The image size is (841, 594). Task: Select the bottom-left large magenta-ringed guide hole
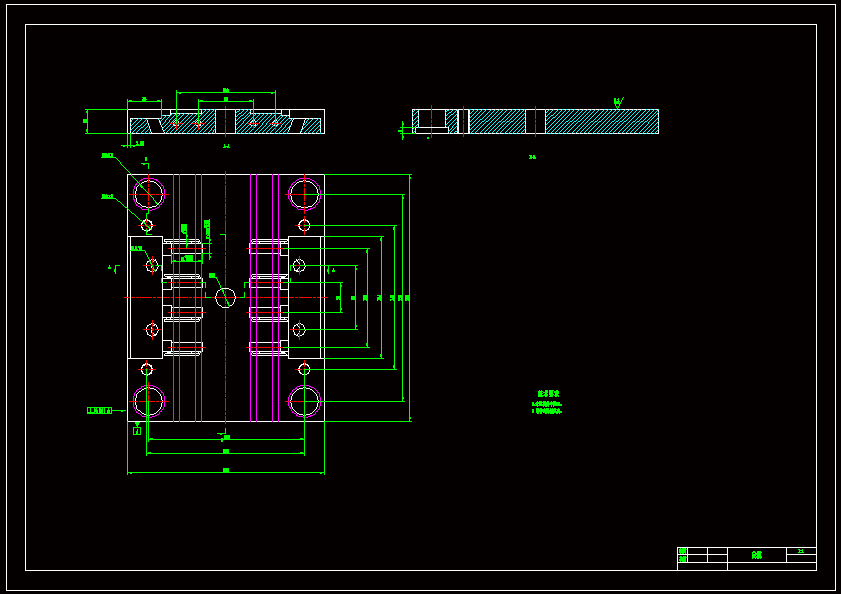(149, 401)
